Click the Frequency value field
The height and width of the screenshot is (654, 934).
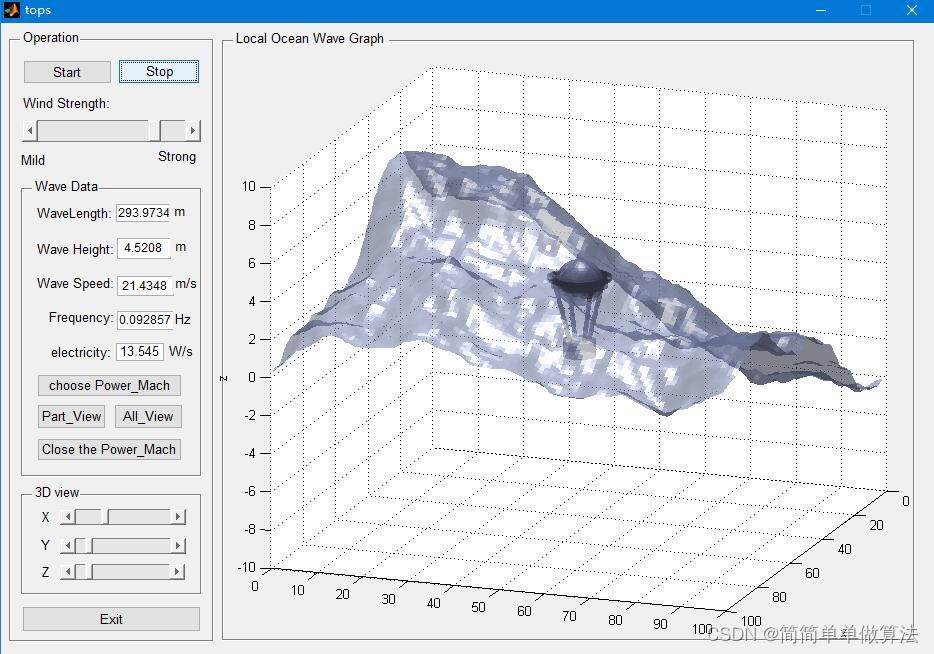click(145, 319)
